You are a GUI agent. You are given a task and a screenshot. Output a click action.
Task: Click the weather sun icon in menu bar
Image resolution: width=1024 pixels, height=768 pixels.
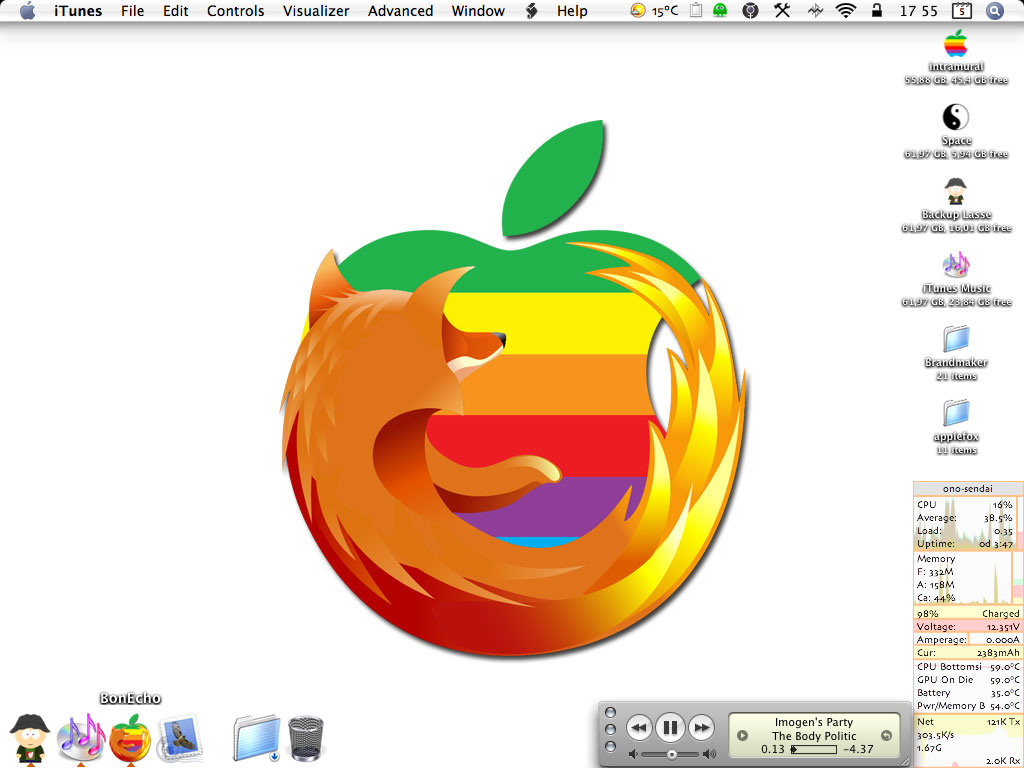click(x=637, y=10)
